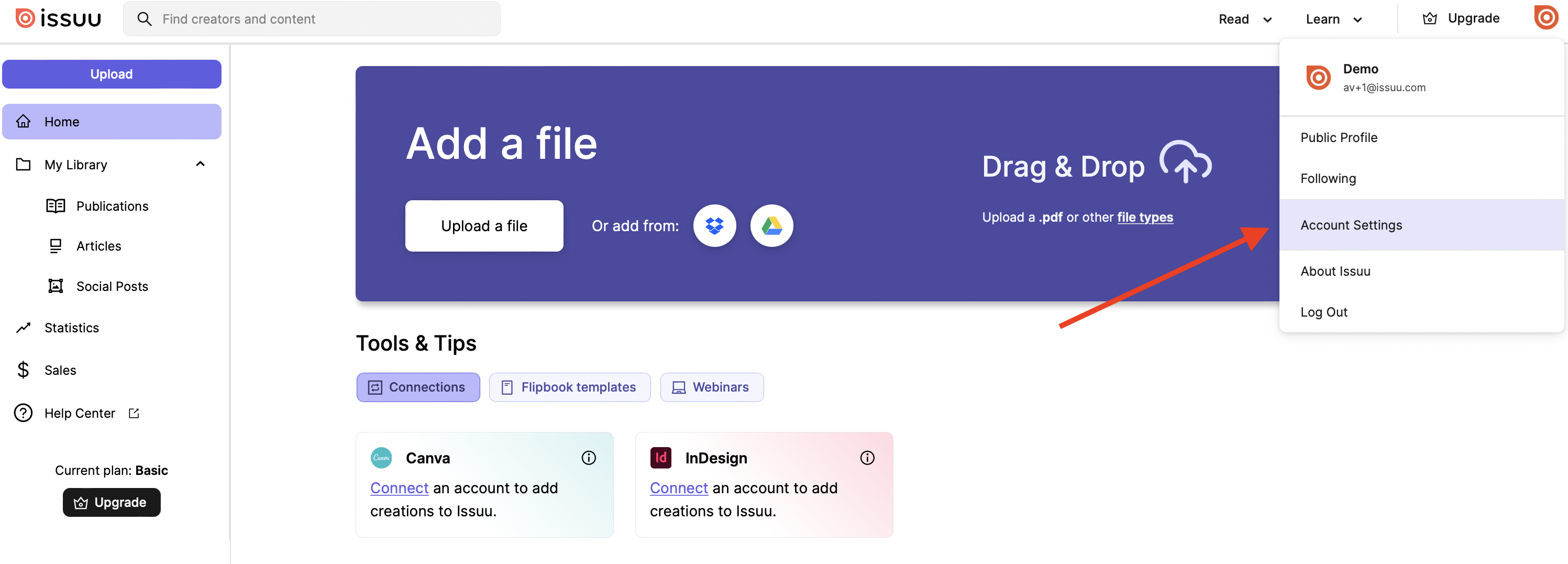Open Articles in sidebar
Screen dimensions: 1568x564
click(x=98, y=246)
